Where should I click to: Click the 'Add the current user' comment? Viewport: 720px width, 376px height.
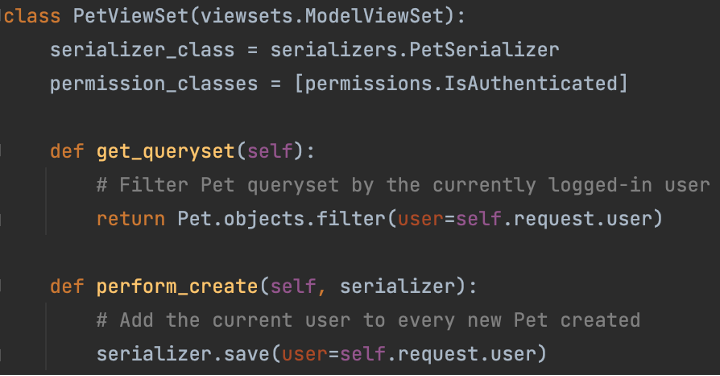coord(368,320)
